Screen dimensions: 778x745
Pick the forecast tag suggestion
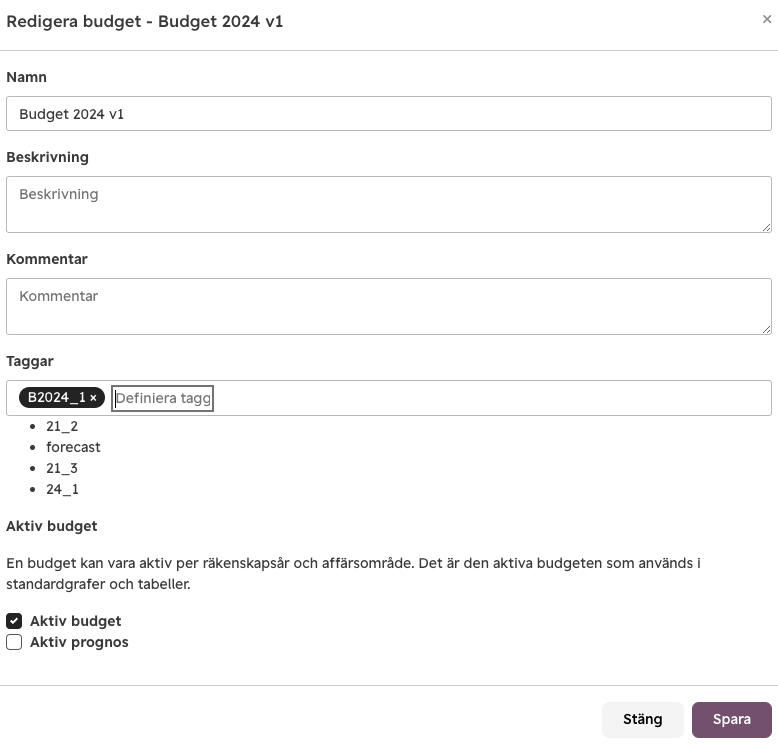pos(73,447)
